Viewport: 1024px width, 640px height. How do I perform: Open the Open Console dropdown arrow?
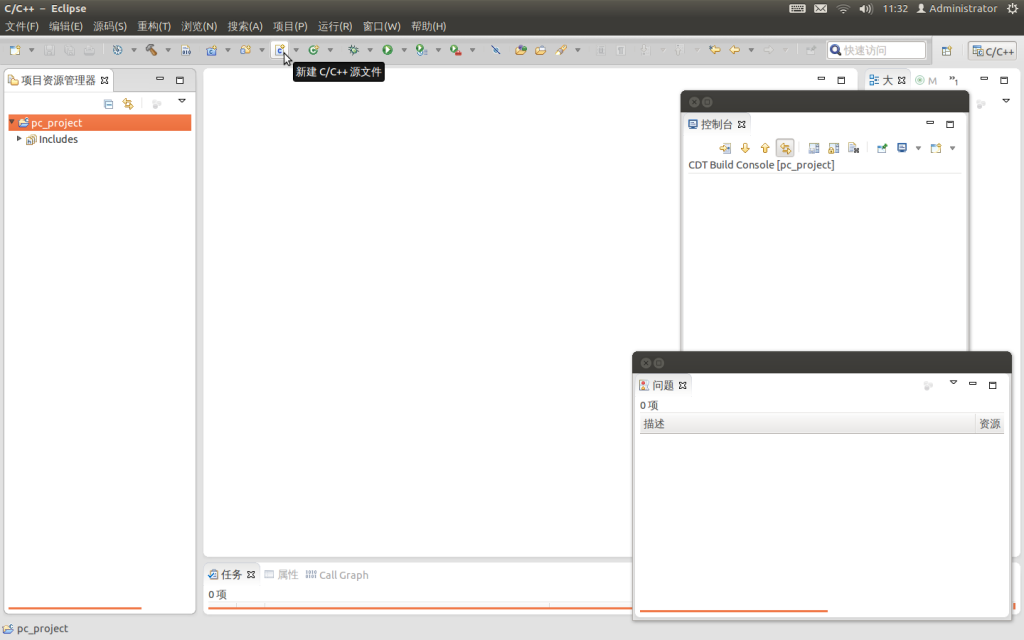click(x=952, y=147)
